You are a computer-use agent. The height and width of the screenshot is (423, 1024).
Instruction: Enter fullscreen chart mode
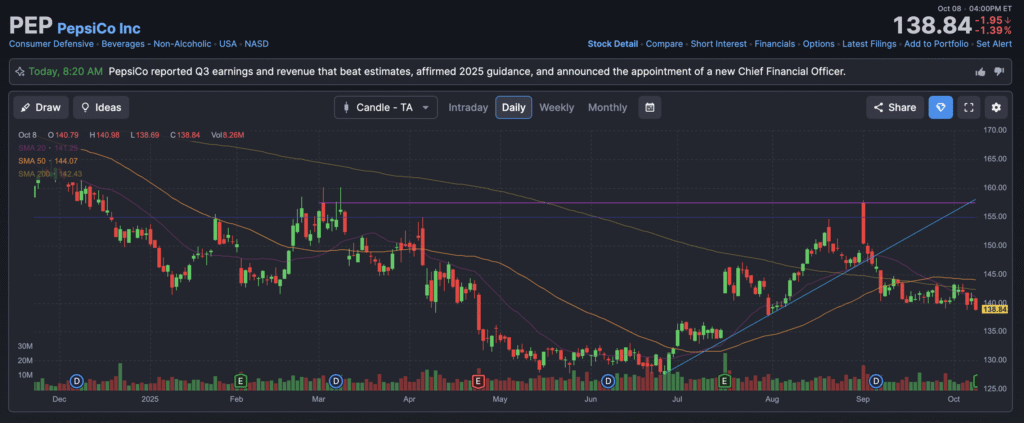(x=967, y=107)
